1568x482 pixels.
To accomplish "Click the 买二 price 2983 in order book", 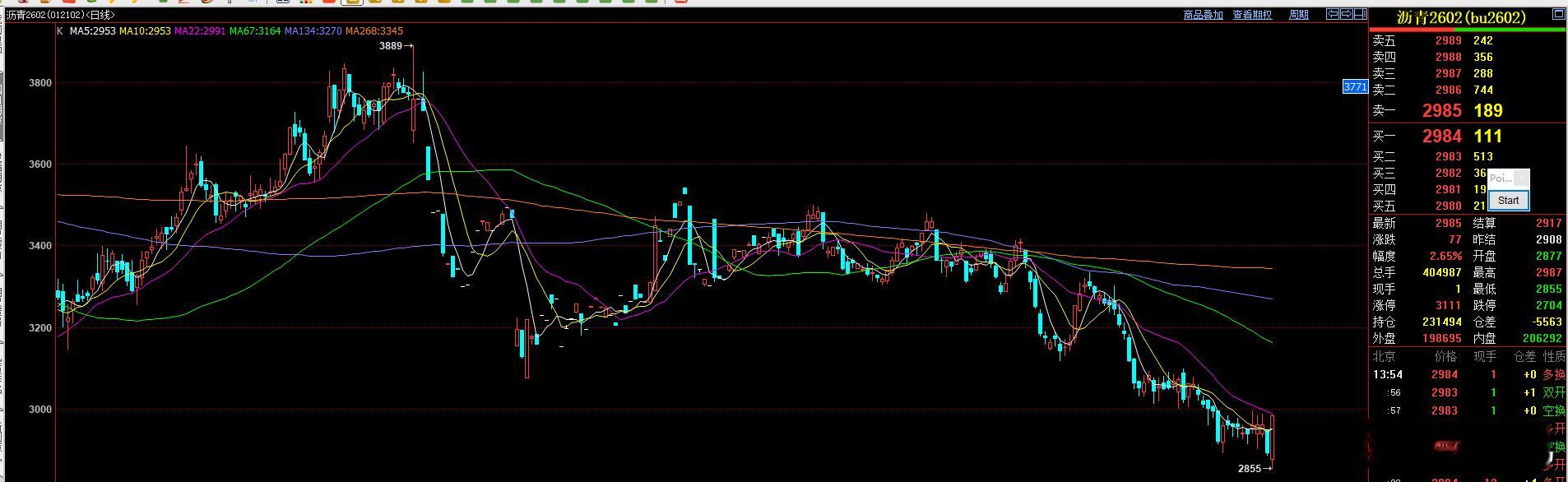I will 1449,156.
